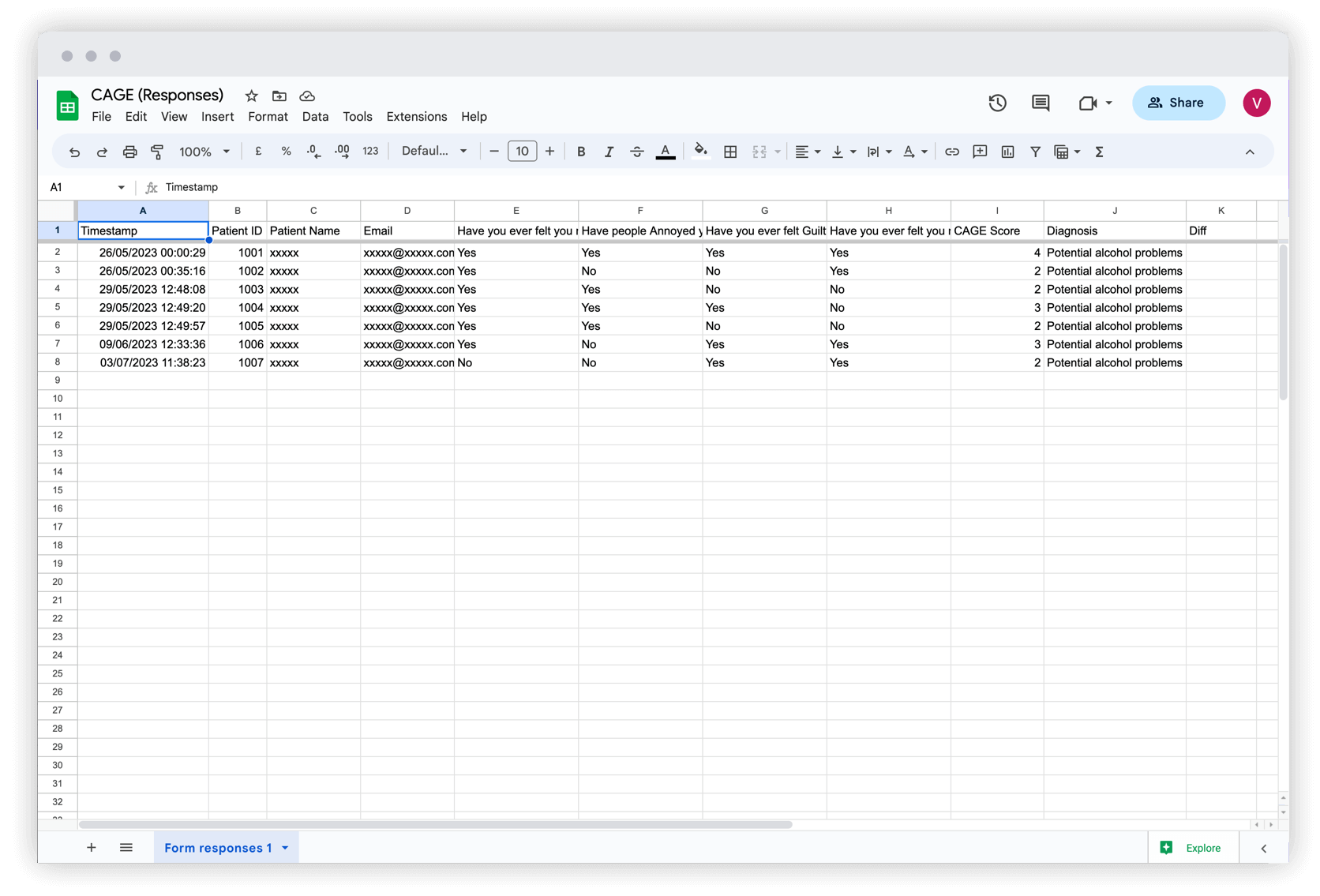The height and width of the screenshot is (896, 1320).
Task: Open the zoom level dropdown
Action: click(203, 151)
